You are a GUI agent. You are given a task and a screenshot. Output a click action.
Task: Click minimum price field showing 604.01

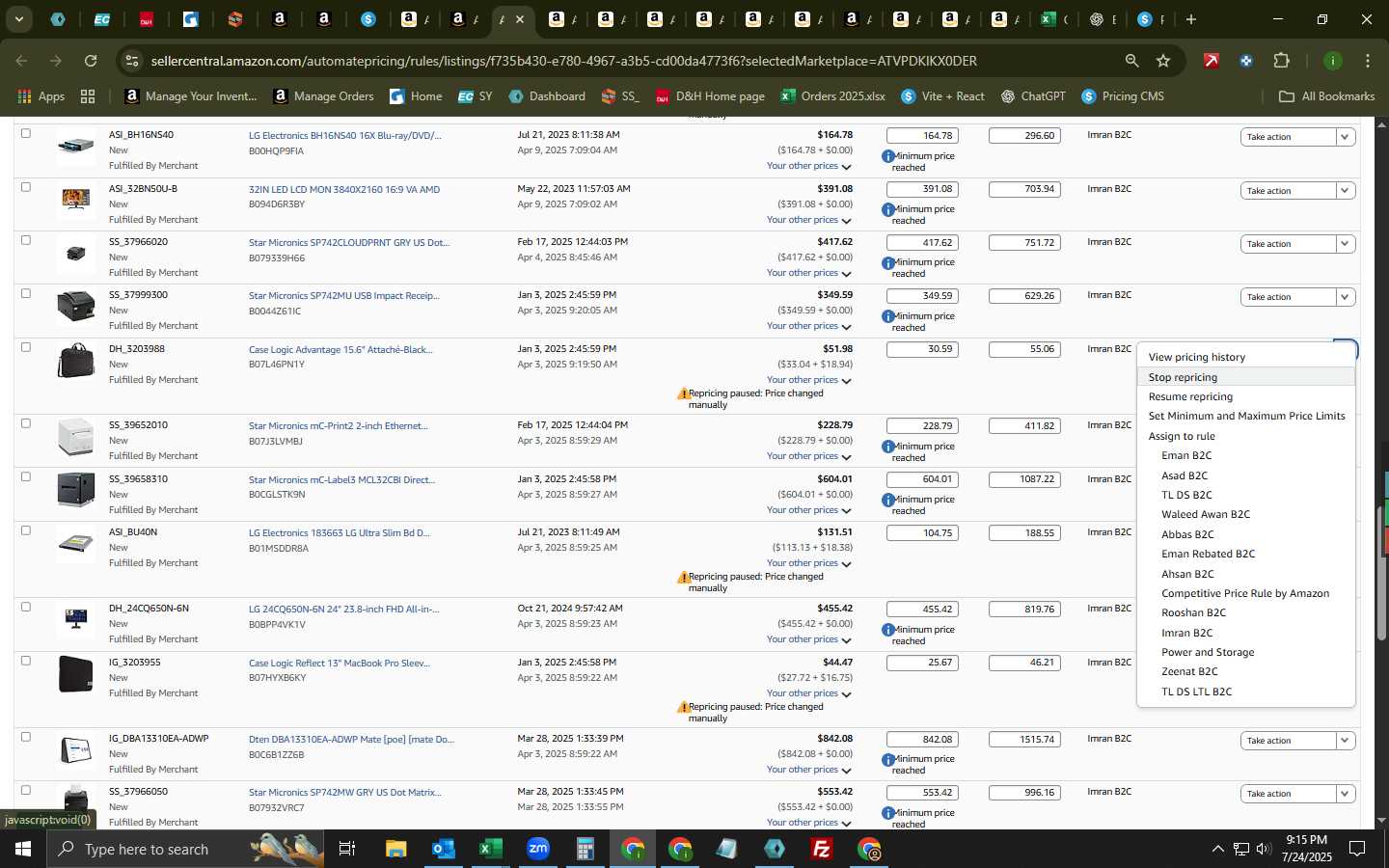922,479
